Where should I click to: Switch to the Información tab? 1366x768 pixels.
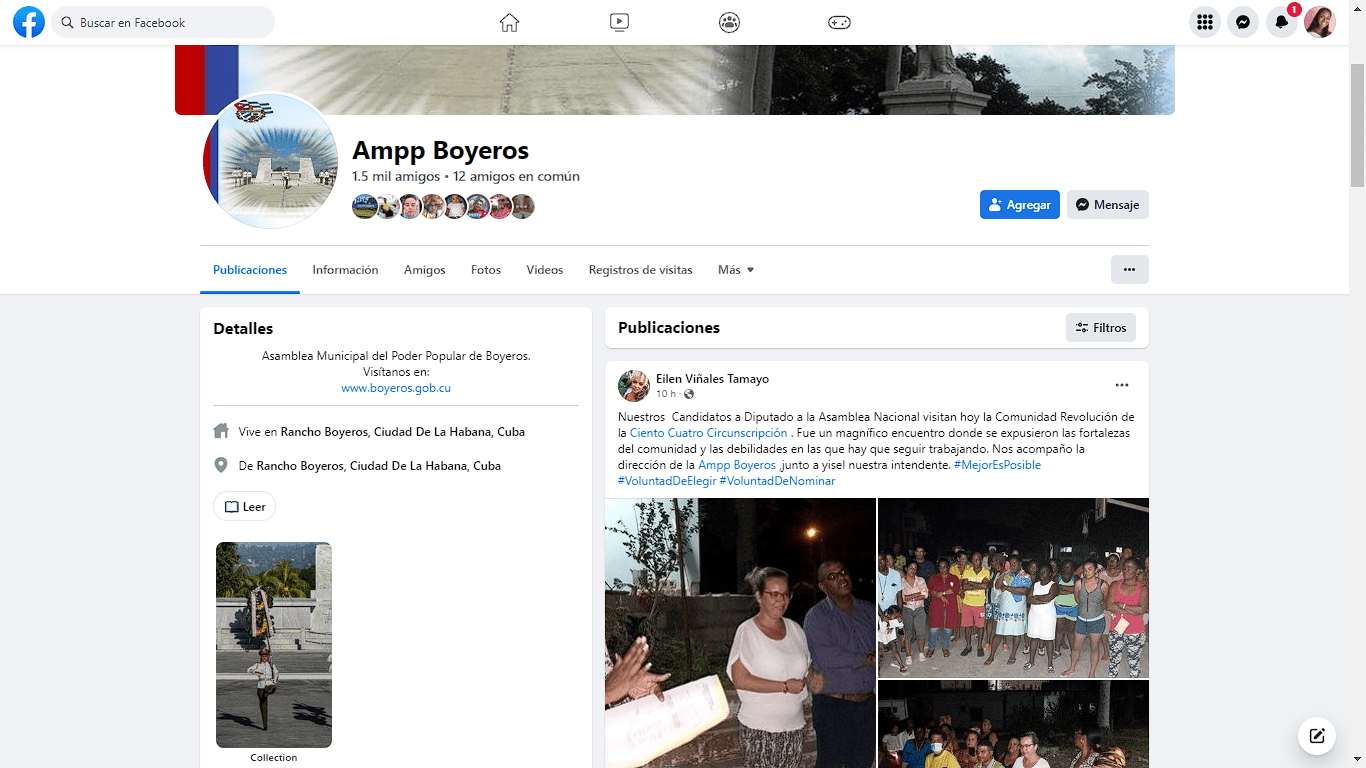click(x=345, y=270)
